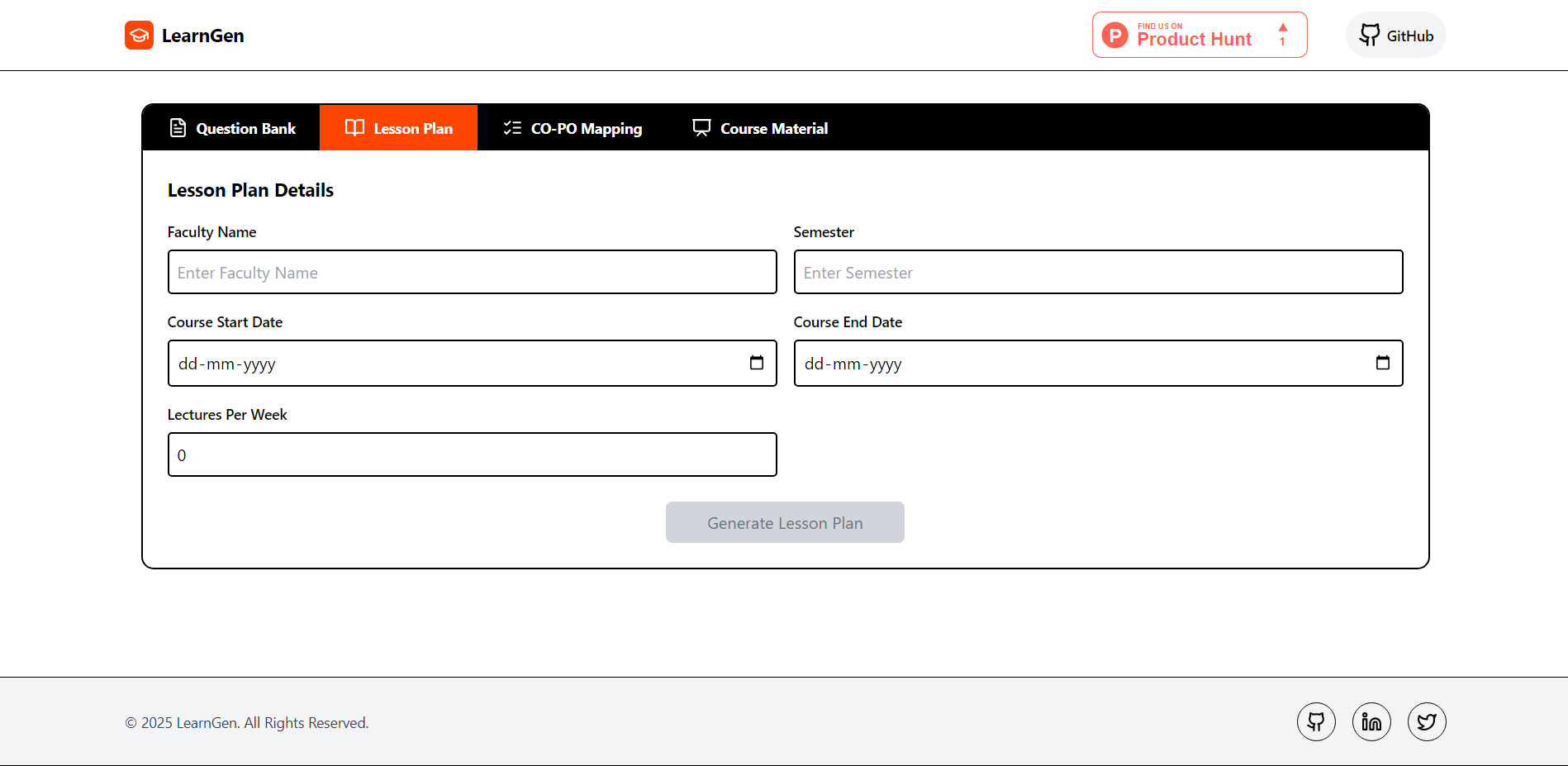Select the Course Start Date field
Viewport: 1568px width, 766px height.
pos(473,363)
